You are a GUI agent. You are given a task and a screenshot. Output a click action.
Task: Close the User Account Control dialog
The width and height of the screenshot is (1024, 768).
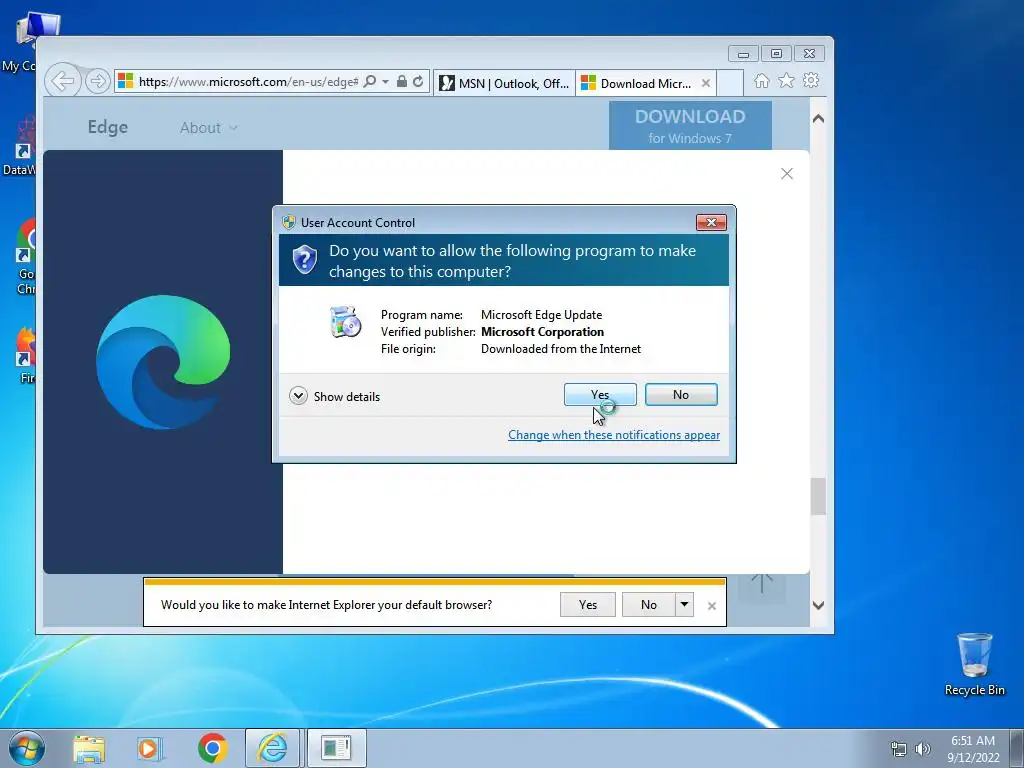point(711,223)
